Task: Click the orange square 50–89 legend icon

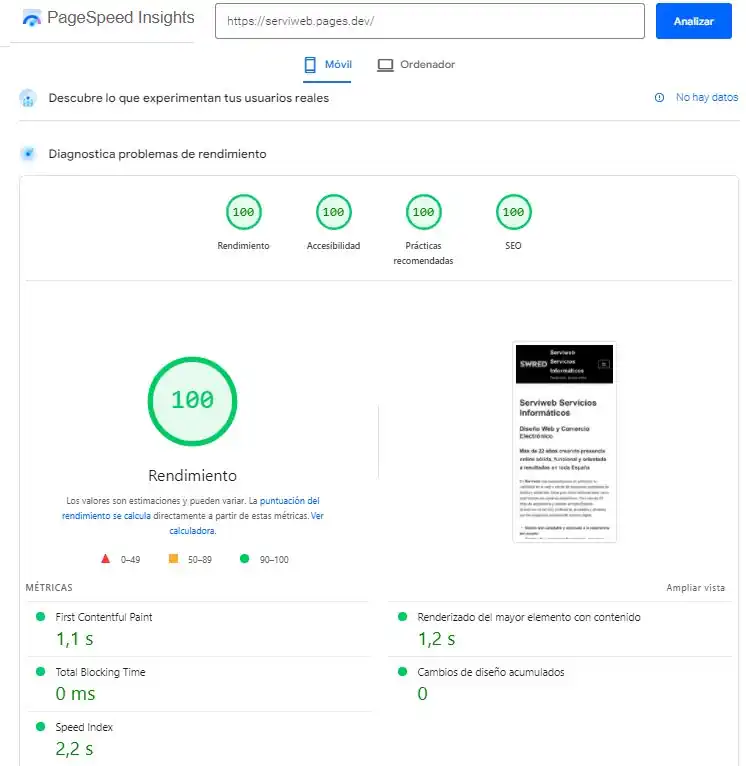Action: (x=173, y=558)
